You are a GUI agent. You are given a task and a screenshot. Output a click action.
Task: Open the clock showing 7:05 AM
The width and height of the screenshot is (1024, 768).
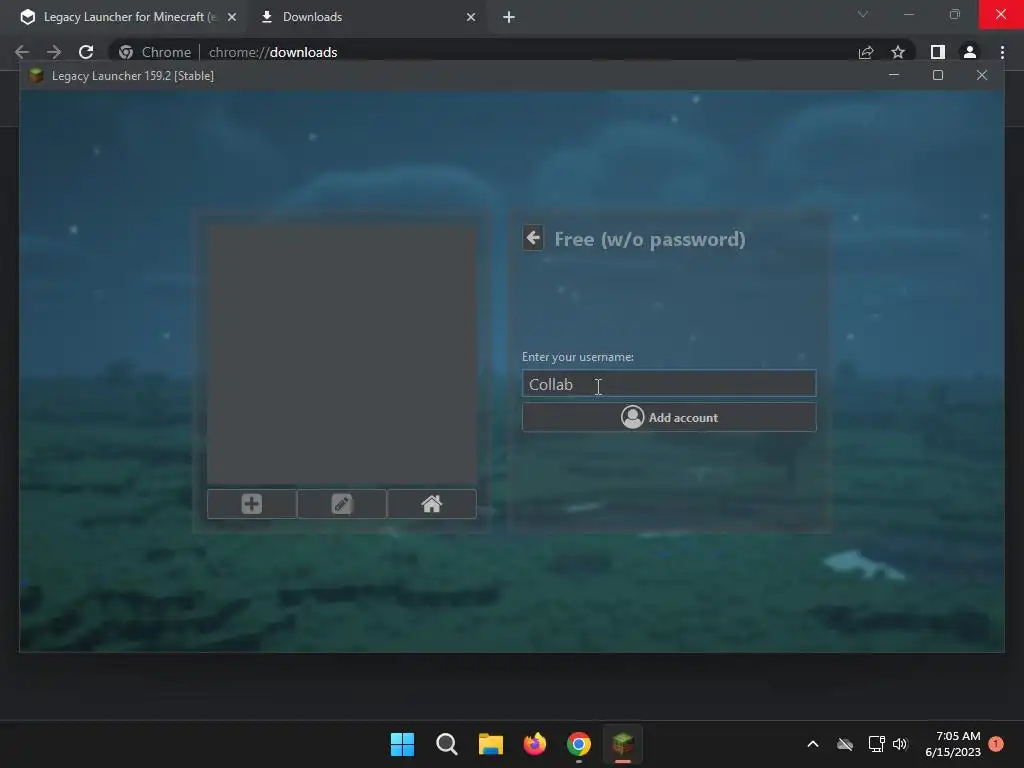click(x=953, y=744)
